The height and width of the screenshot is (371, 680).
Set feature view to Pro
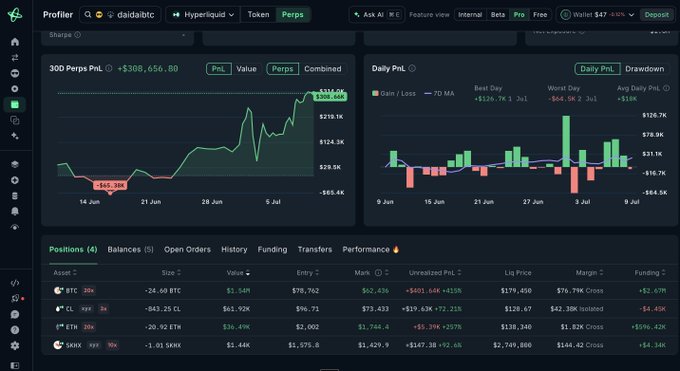[519, 15]
